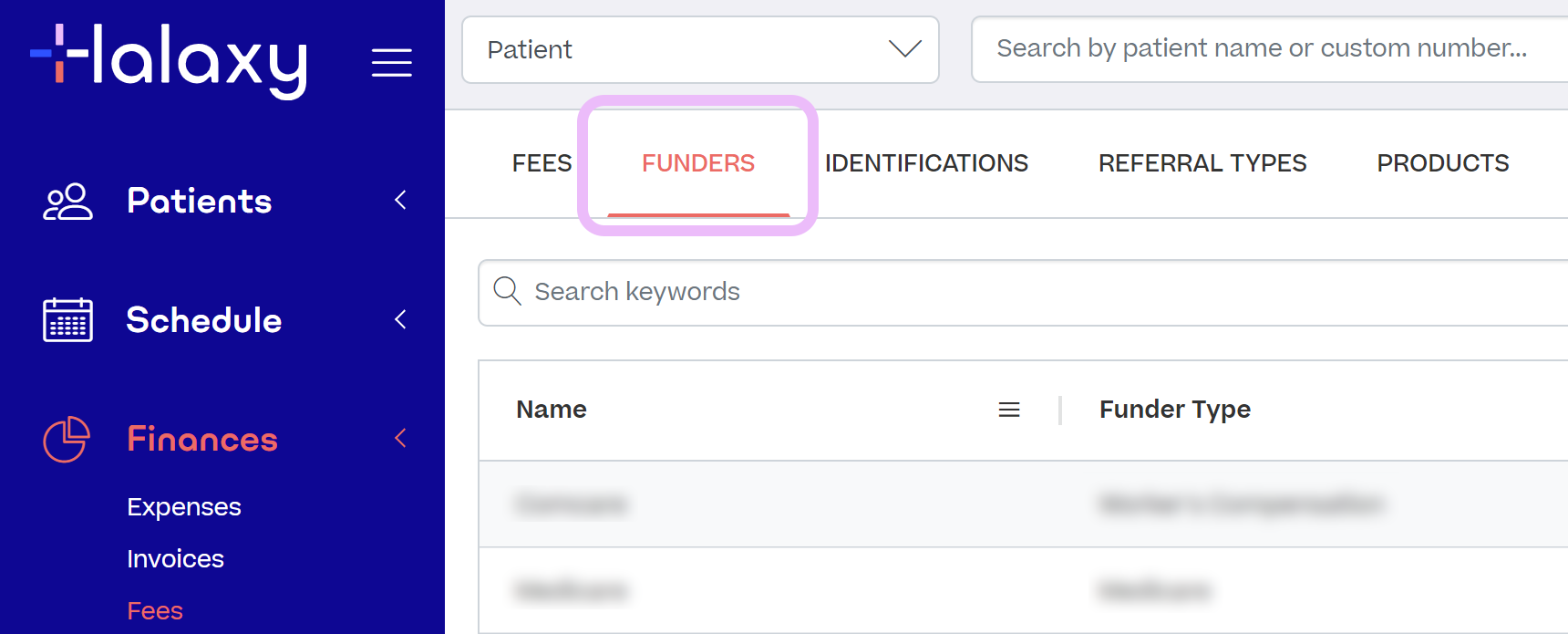Expand the Patients menu chevron

[400, 201]
